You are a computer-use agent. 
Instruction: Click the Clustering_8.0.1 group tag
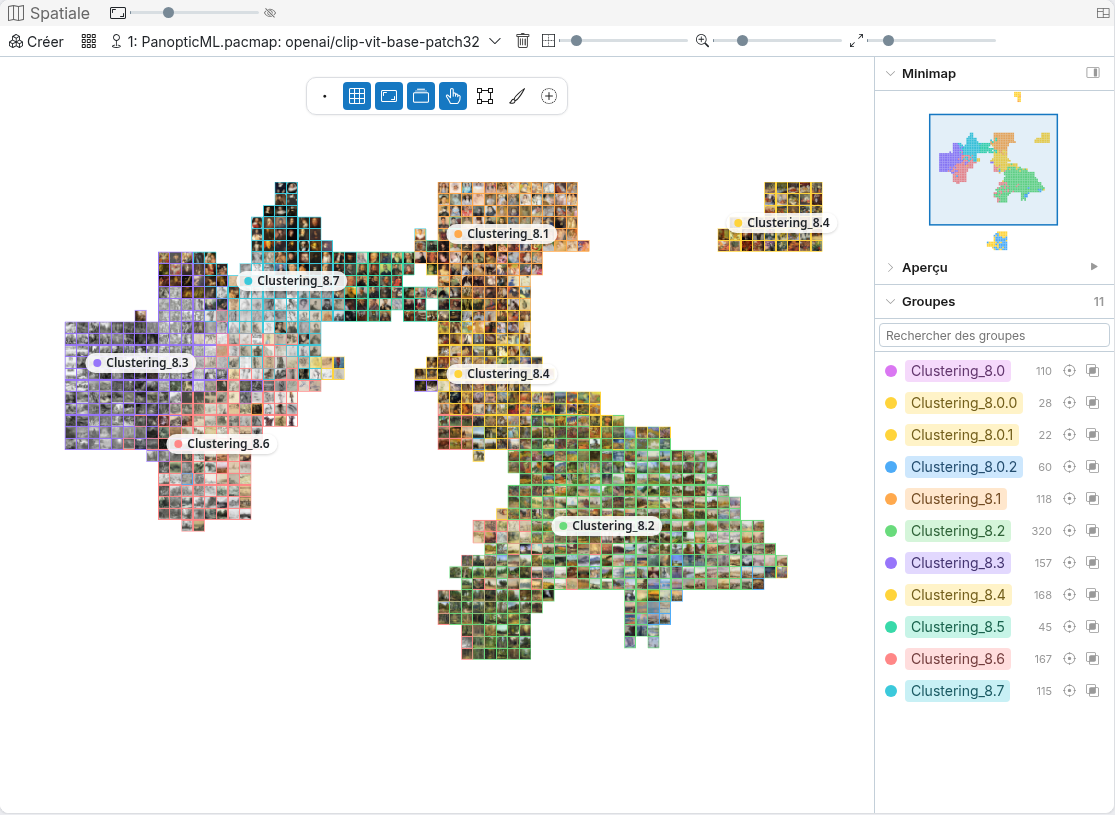pos(961,435)
